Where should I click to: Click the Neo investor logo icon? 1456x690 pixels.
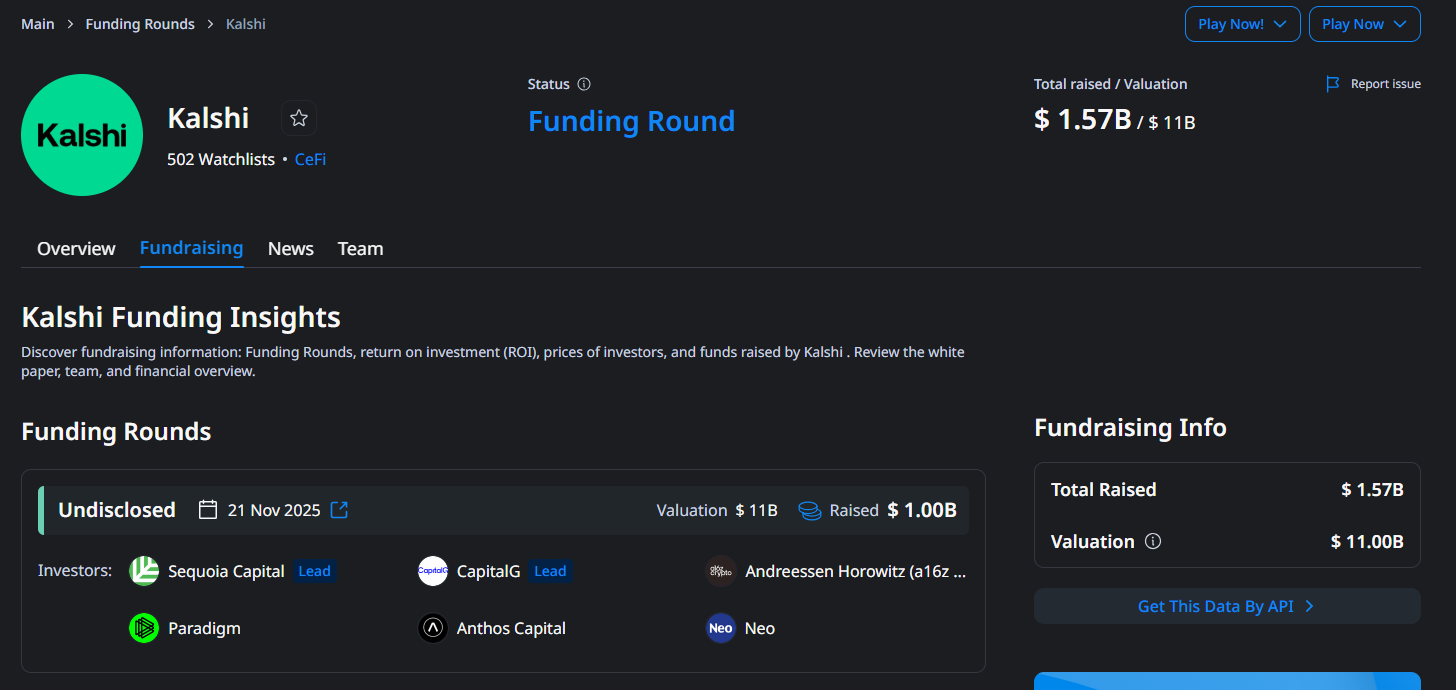point(721,628)
